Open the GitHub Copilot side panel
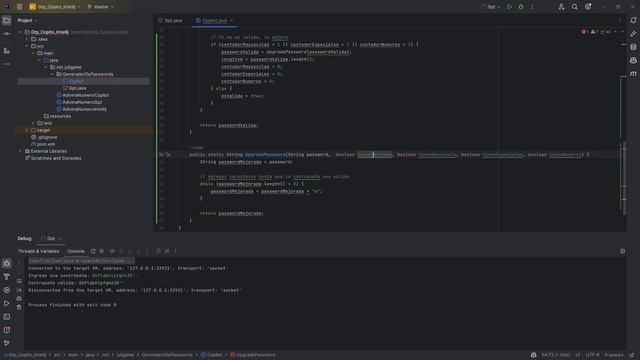The height and width of the screenshot is (360, 640). tap(633, 60)
